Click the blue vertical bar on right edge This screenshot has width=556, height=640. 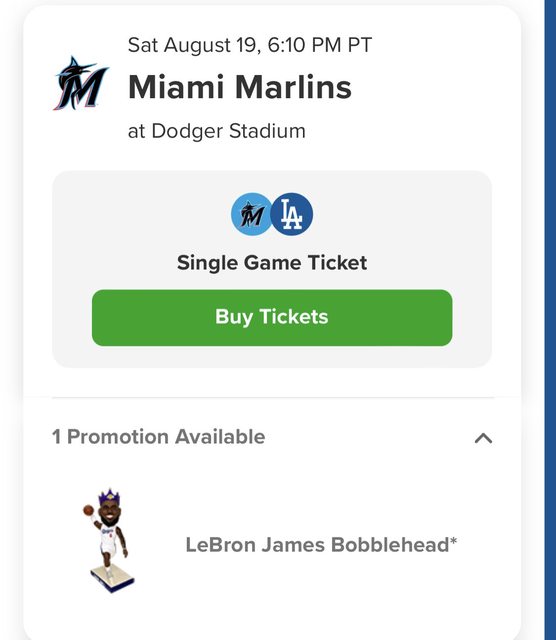coord(550,320)
